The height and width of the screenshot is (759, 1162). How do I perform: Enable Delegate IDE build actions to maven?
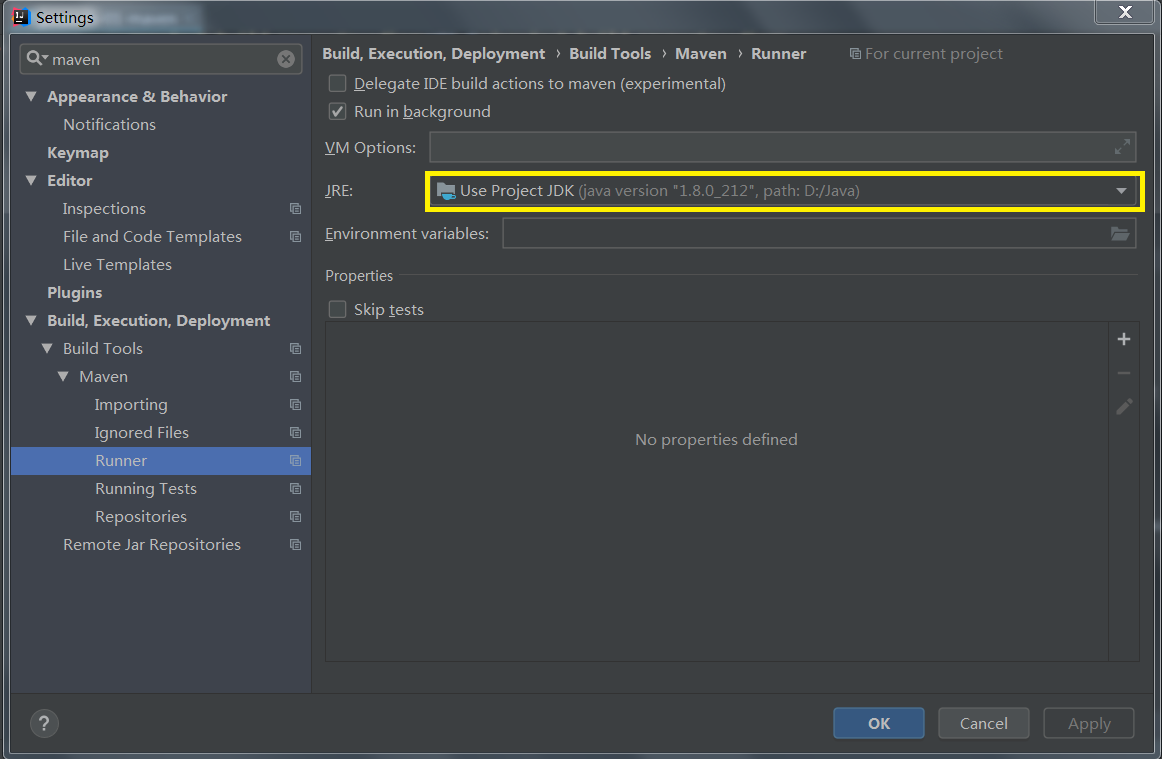pyautogui.click(x=337, y=84)
